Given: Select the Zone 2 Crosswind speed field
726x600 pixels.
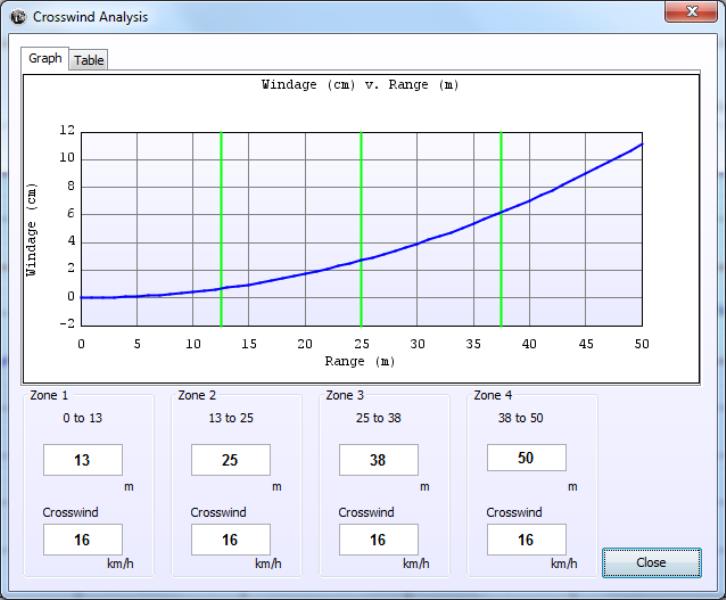Looking at the screenshot, I should (230, 540).
